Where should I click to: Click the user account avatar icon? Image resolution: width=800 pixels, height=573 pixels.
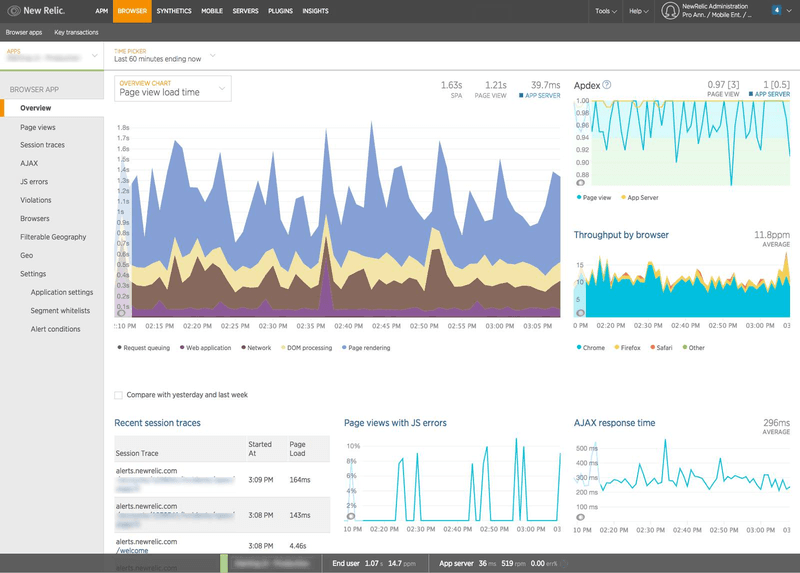point(670,11)
